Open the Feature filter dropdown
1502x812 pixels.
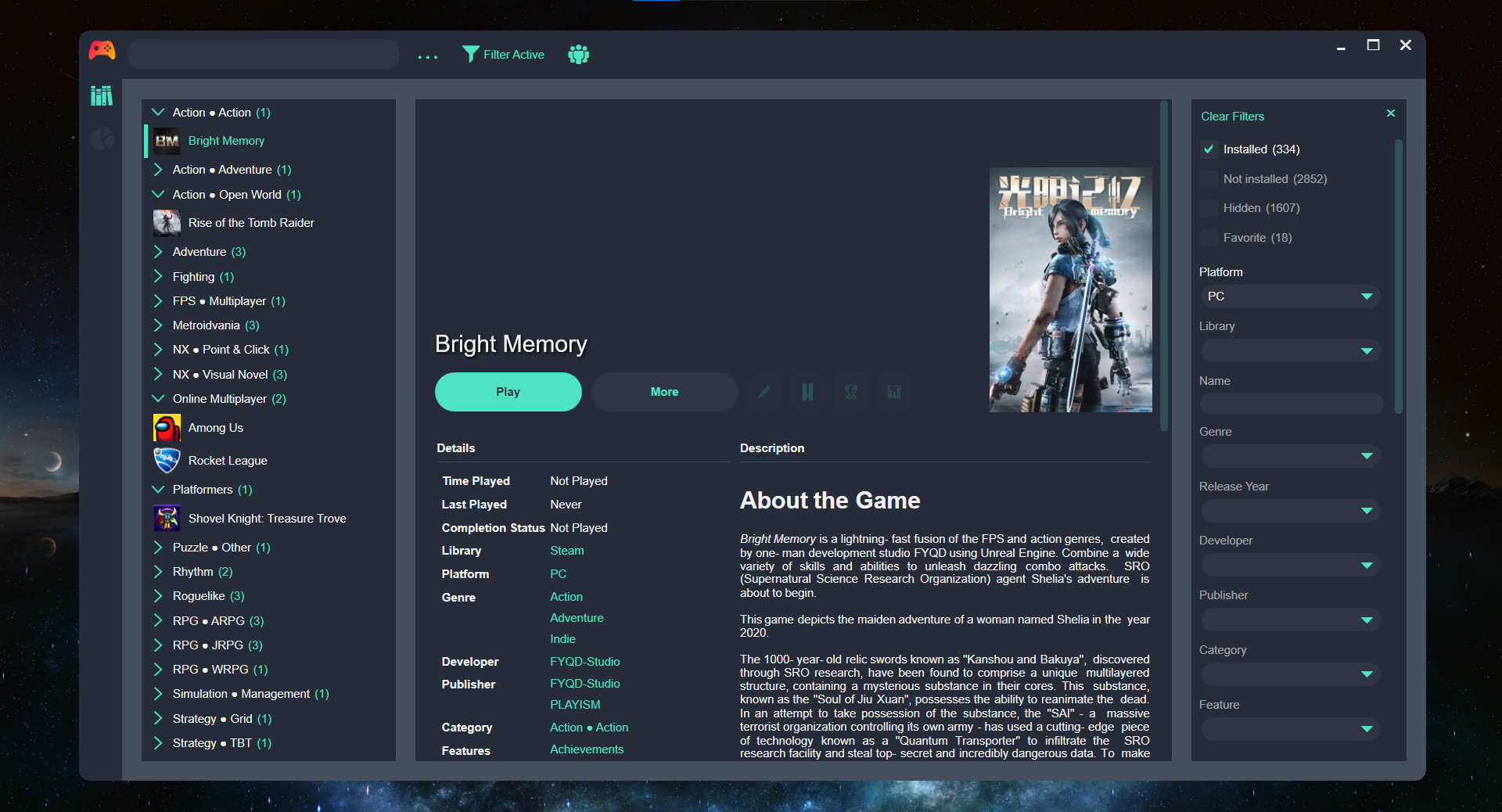[1291, 729]
